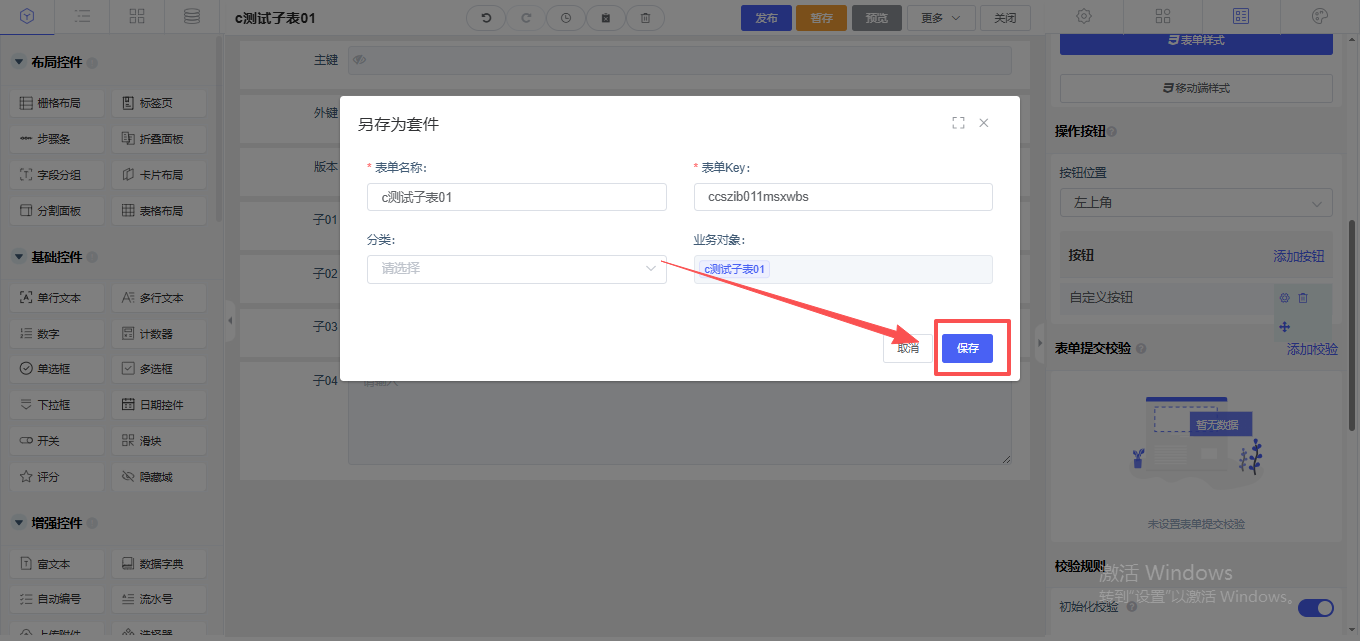Open settings gear for 自定义按钮
The image size is (1360, 641).
point(1284,298)
